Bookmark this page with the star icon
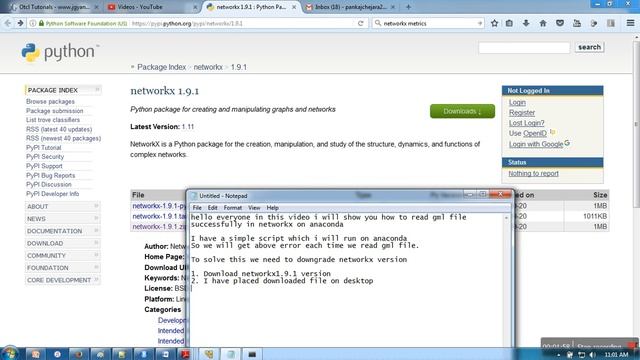 (494, 23)
